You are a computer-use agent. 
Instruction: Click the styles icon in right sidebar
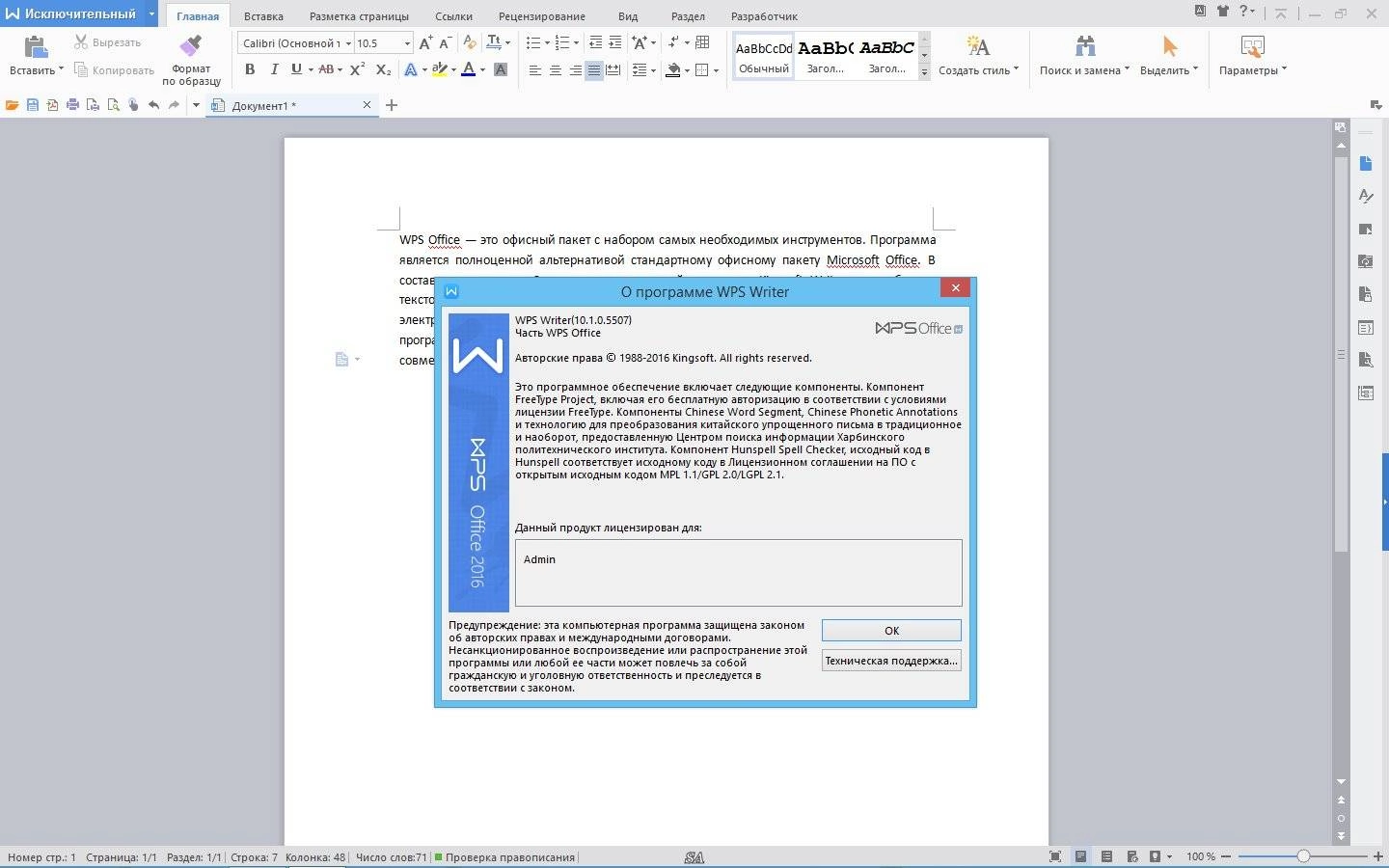click(1366, 196)
